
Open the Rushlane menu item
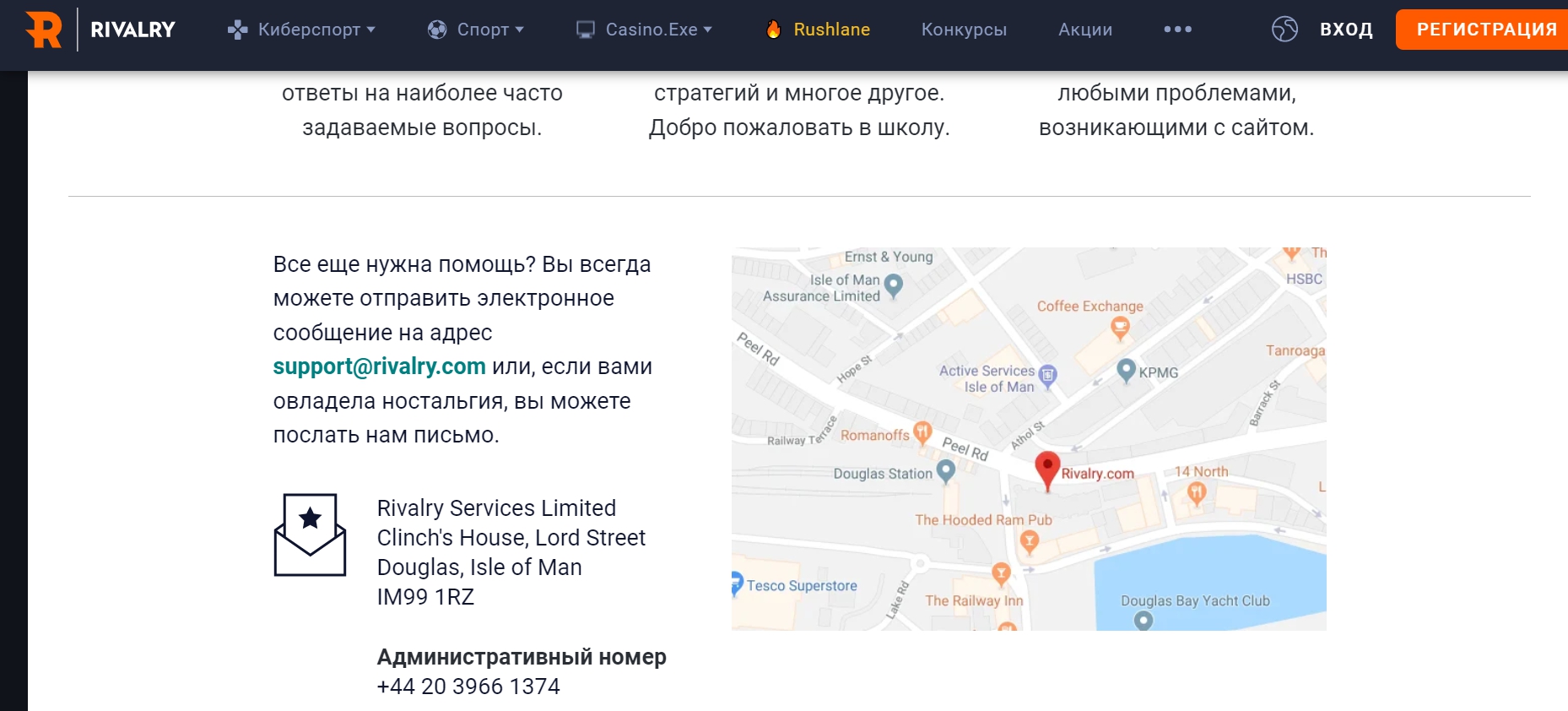pyautogui.click(x=831, y=30)
